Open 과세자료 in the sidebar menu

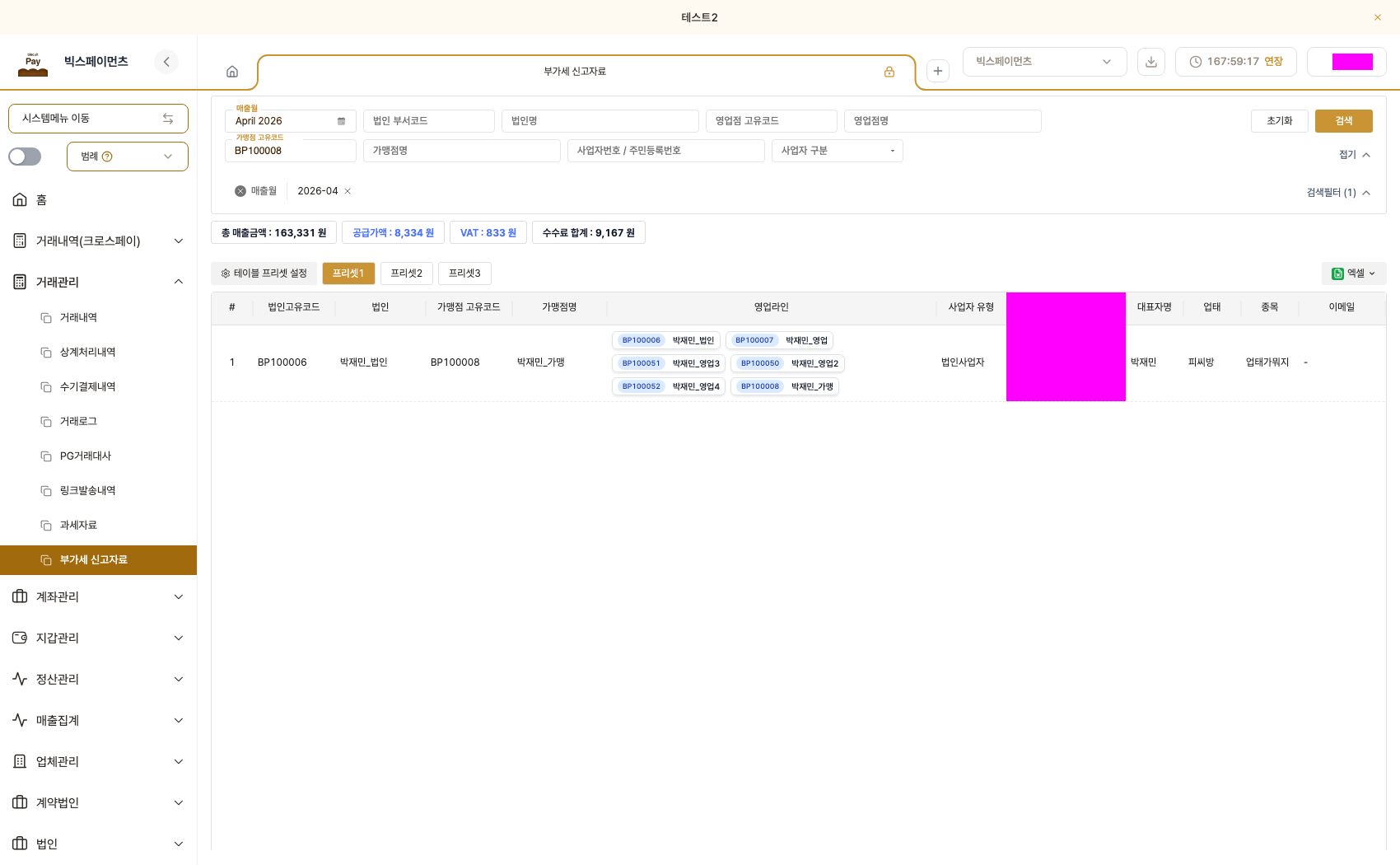78,525
